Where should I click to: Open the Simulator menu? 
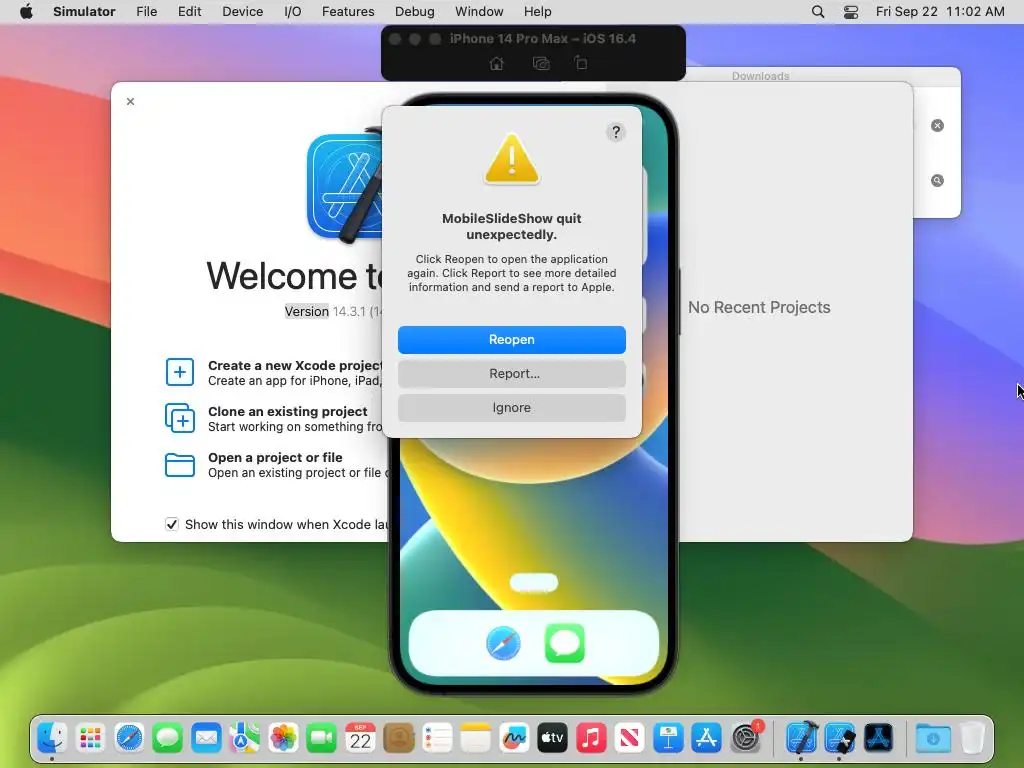click(x=84, y=12)
